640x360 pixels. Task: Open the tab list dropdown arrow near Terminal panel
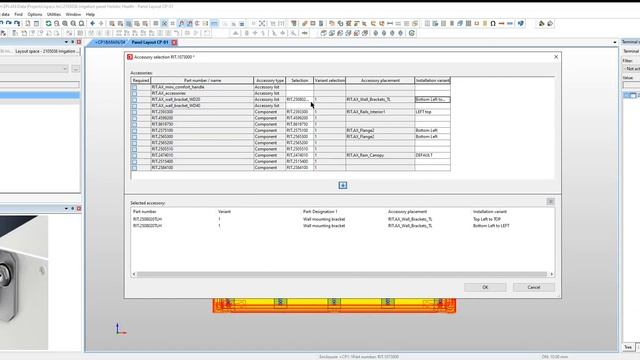coord(615,42)
